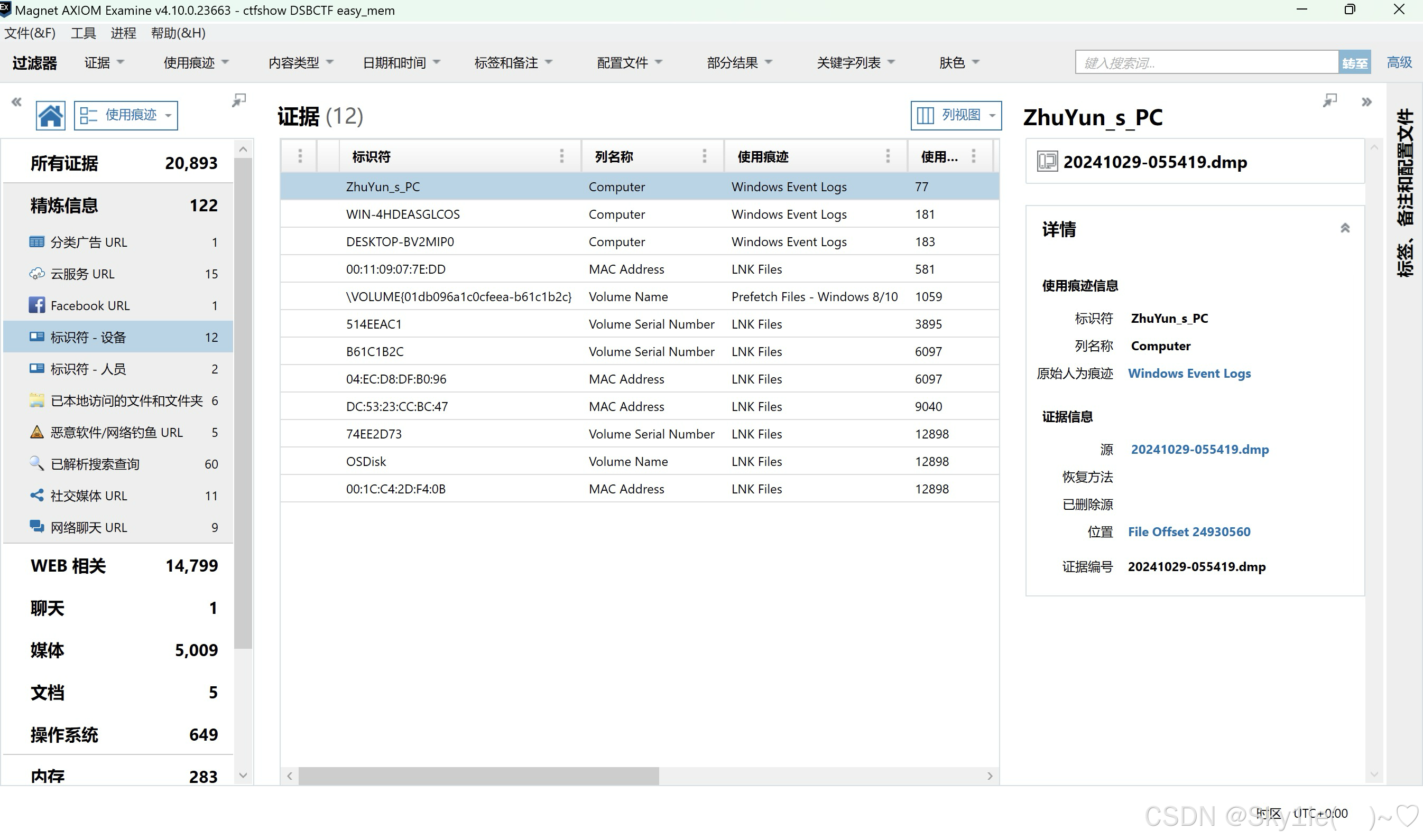Expand the 使用痕迹 navigation dropdown
This screenshot has width=1423, height=840.
click(126, 116)
